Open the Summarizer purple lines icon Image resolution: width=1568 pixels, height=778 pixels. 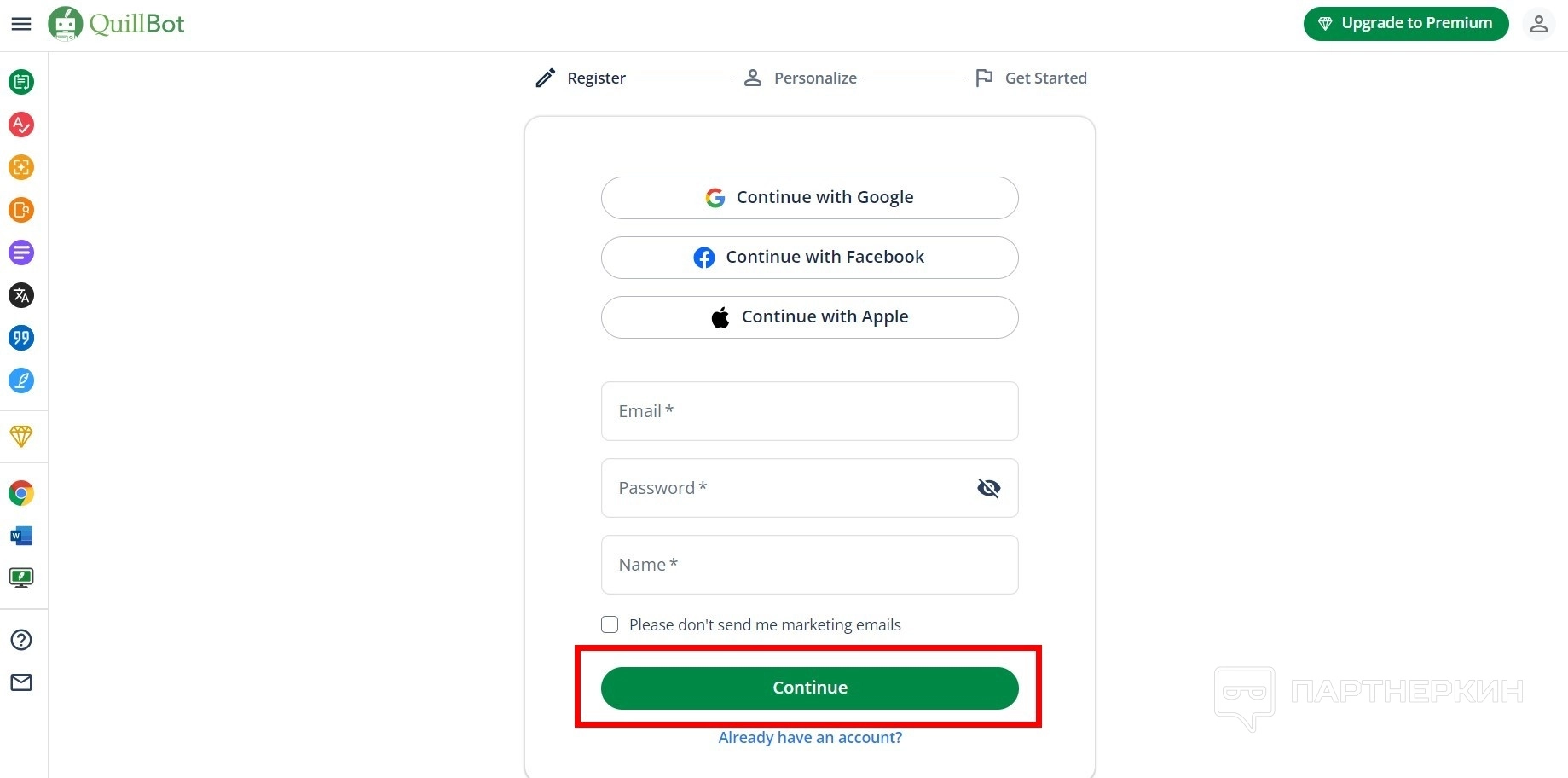[21, 253]
